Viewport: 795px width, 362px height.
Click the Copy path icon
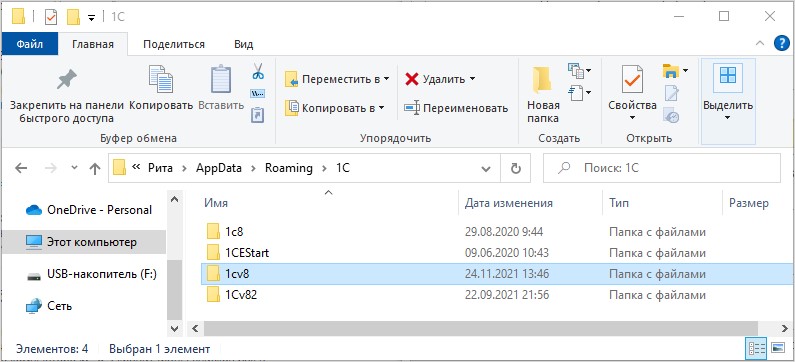[258, 94]
